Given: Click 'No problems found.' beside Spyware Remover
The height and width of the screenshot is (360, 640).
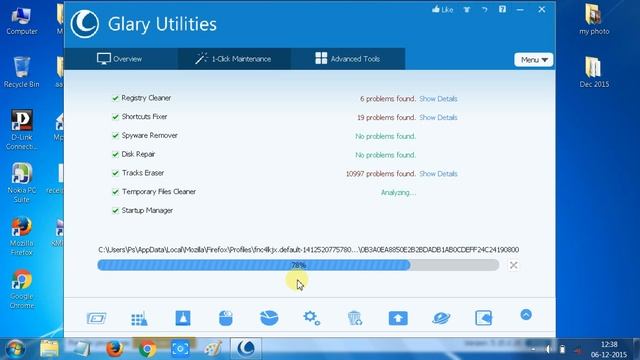Looking at the screenshot, I should (x=385, y=136).
